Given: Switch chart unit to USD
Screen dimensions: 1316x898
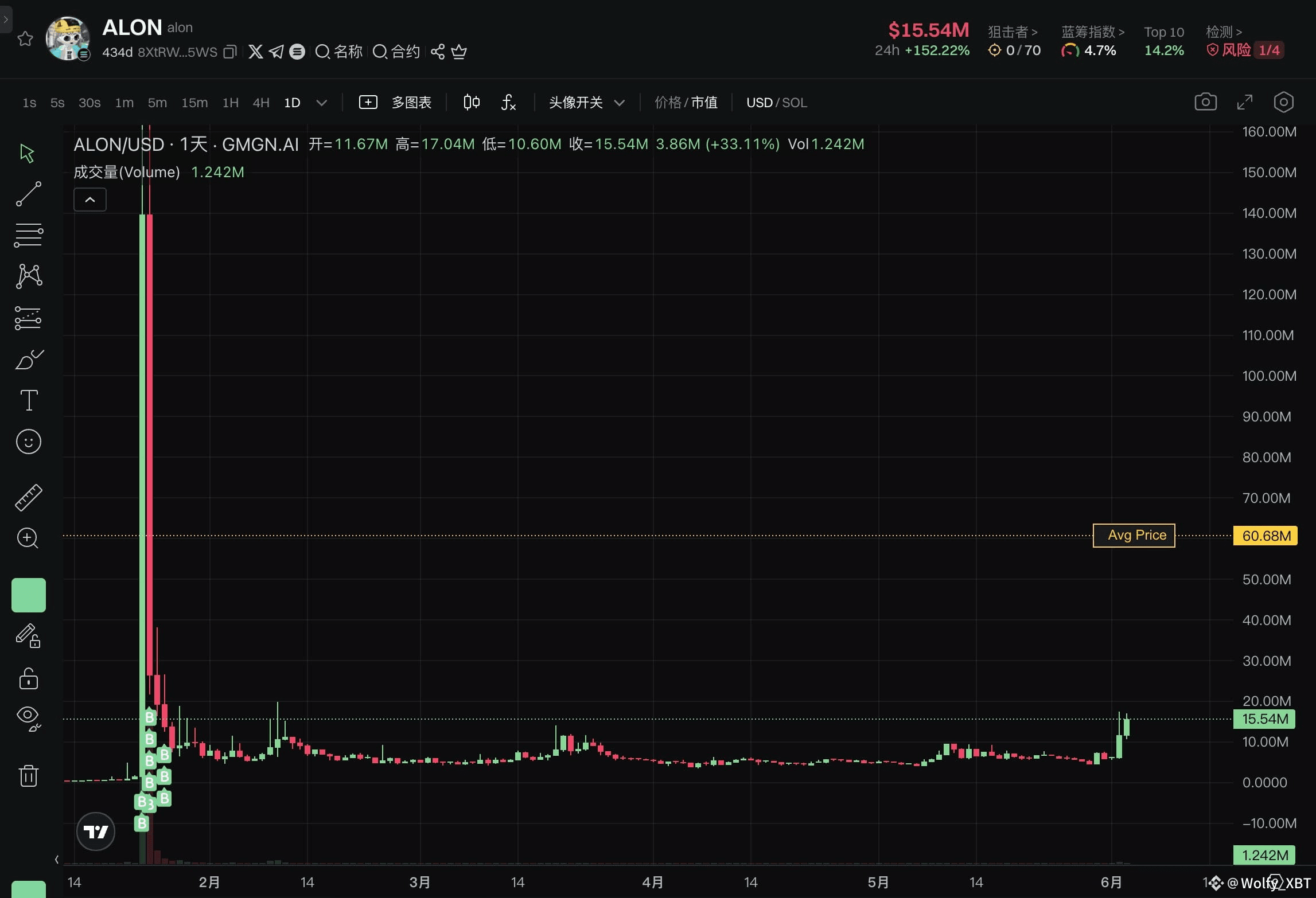Looking at the screenshot, I should point(760,103).
